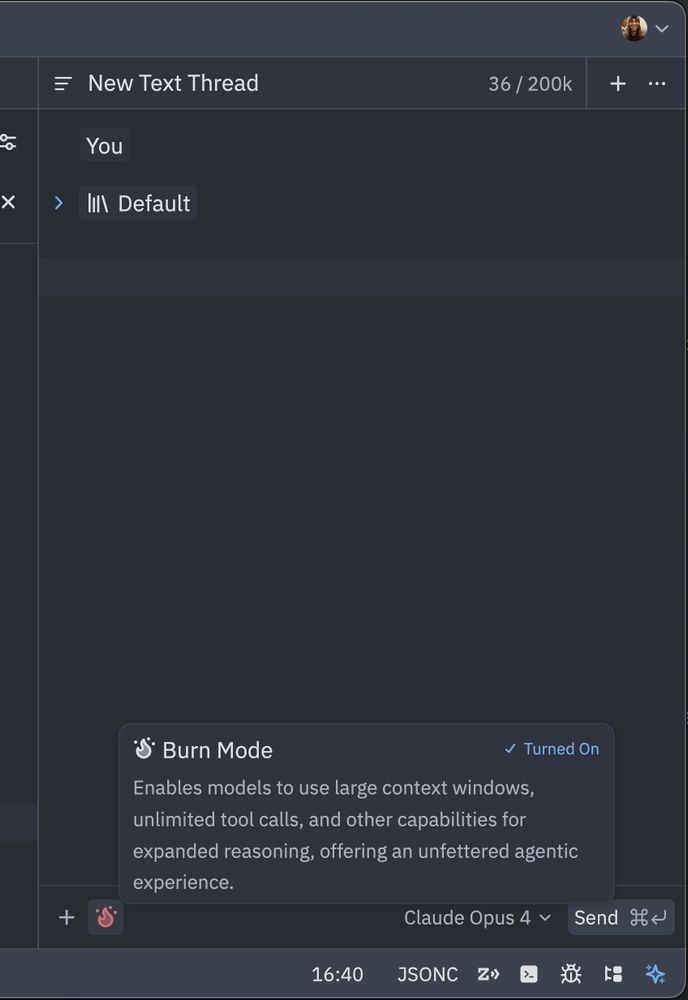The image size is (688, 1000).
Task: Open the Claude Opus 4 model selector
Action: [477, 918]
